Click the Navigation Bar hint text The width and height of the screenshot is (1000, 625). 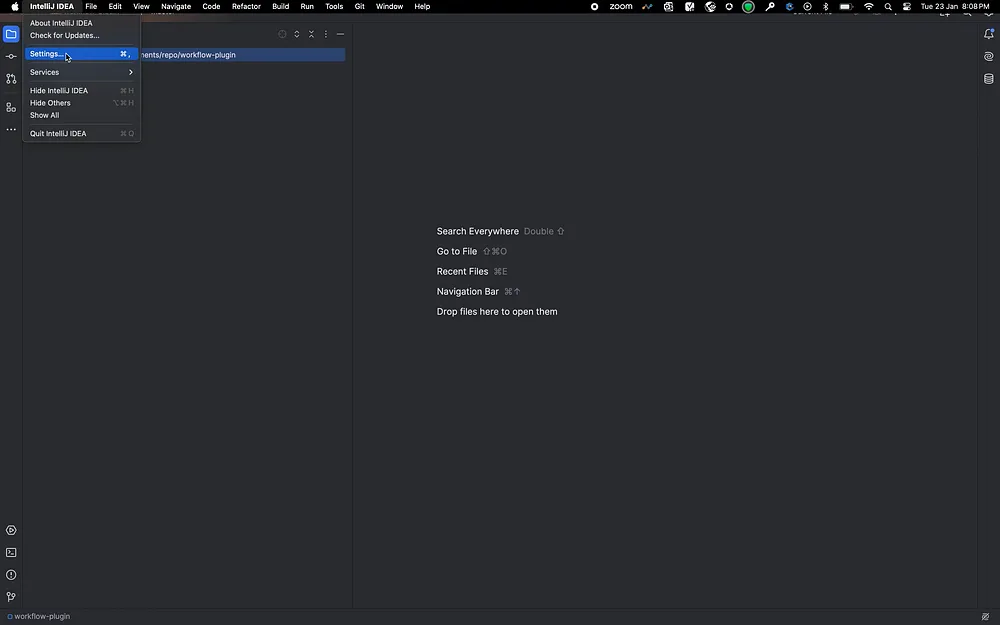(467, 291)
